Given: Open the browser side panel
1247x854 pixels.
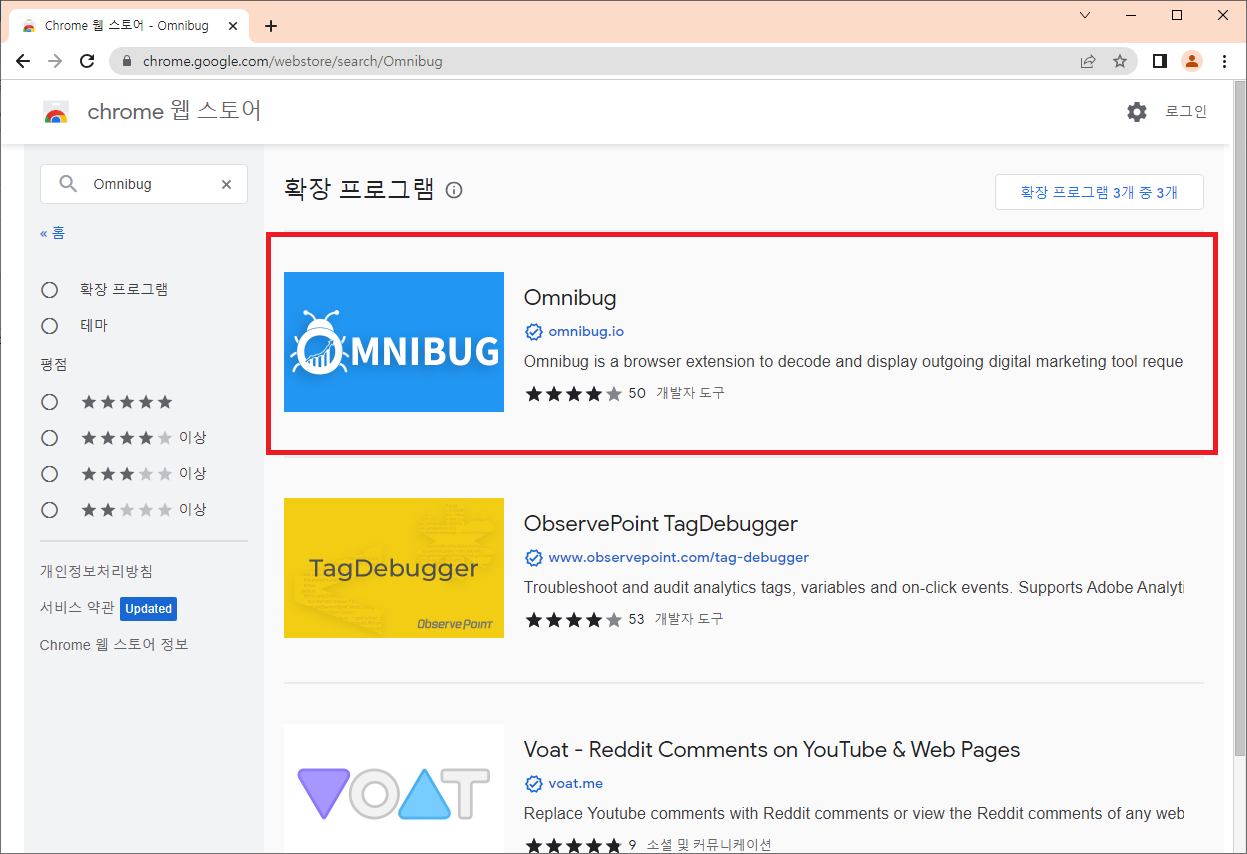Looking at the screenshot, I should click(1160, 61).
